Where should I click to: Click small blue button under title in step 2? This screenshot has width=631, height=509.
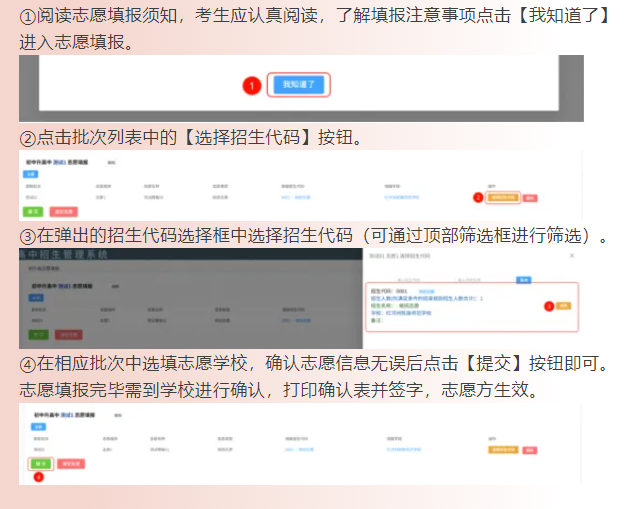30,174
